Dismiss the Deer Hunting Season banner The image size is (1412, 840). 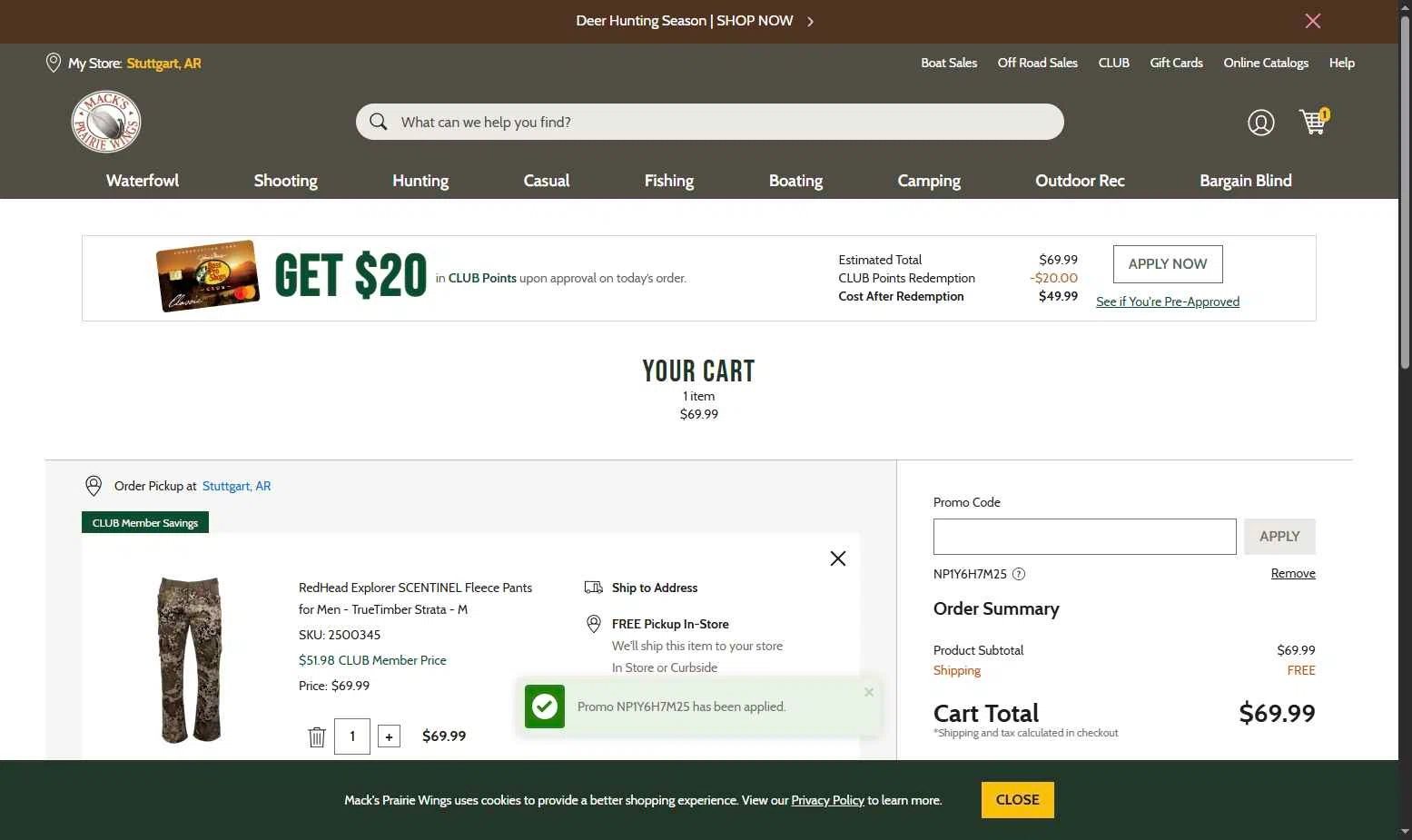tap(1313, 21)
